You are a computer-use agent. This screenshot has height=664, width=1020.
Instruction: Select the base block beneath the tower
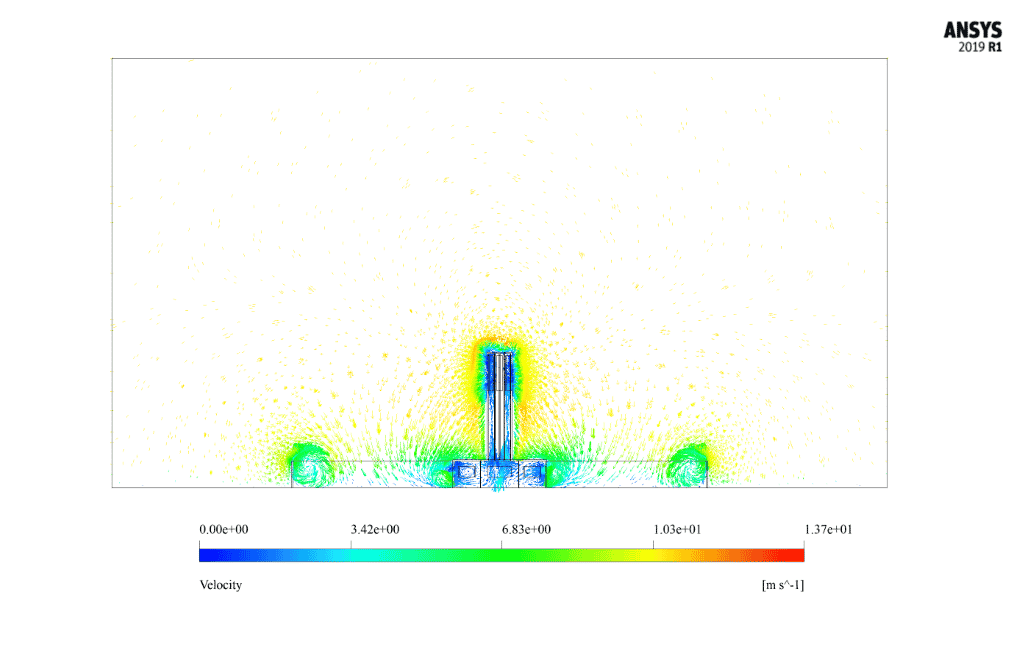(500, 474)
